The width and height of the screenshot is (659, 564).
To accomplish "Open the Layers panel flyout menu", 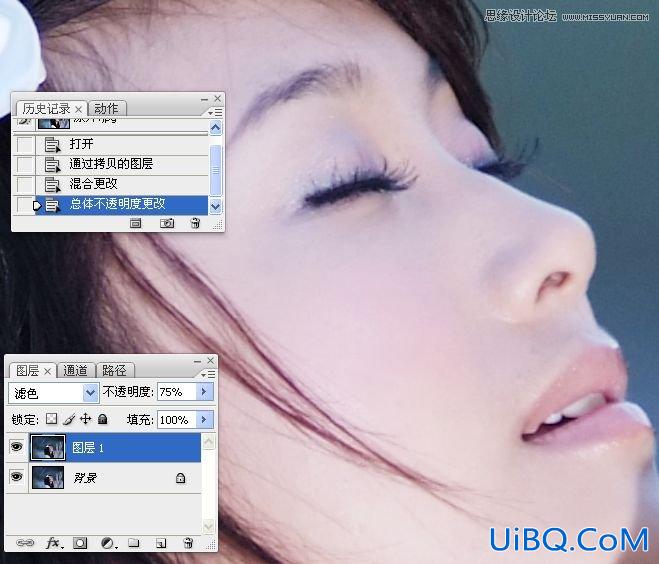I will (208, 374).
